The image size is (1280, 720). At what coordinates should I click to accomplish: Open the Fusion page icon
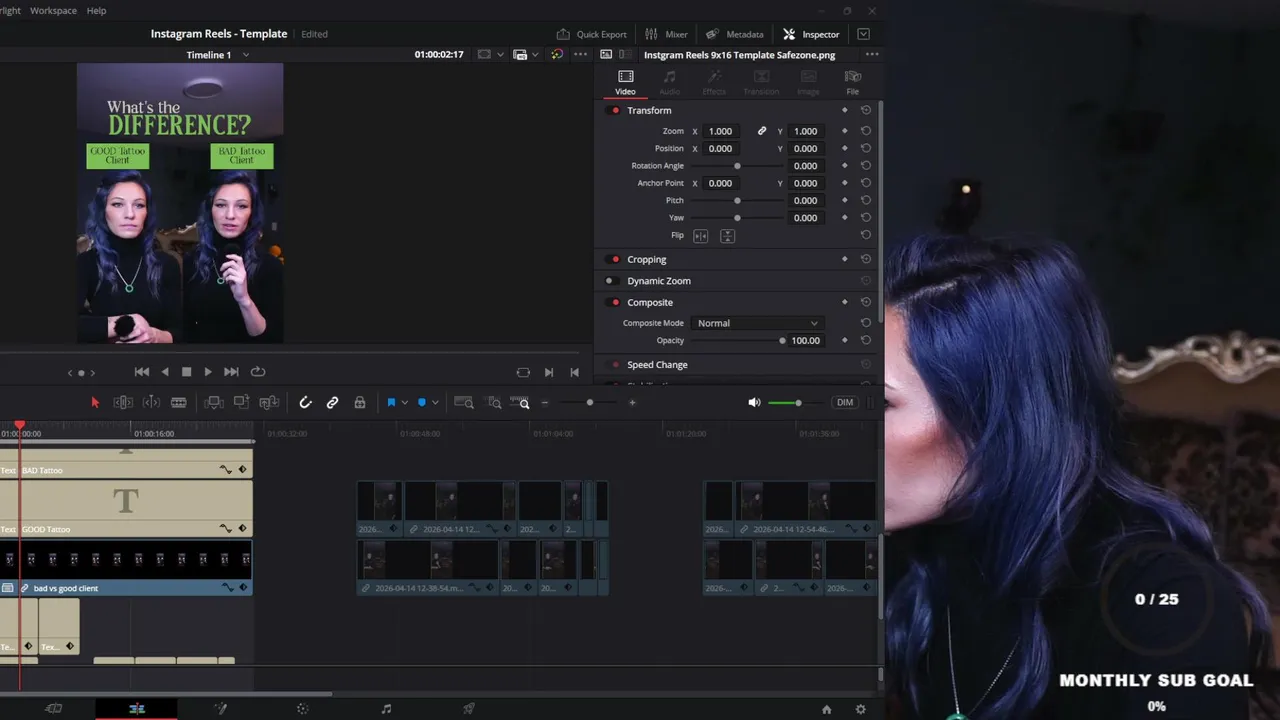pos(221,709)
